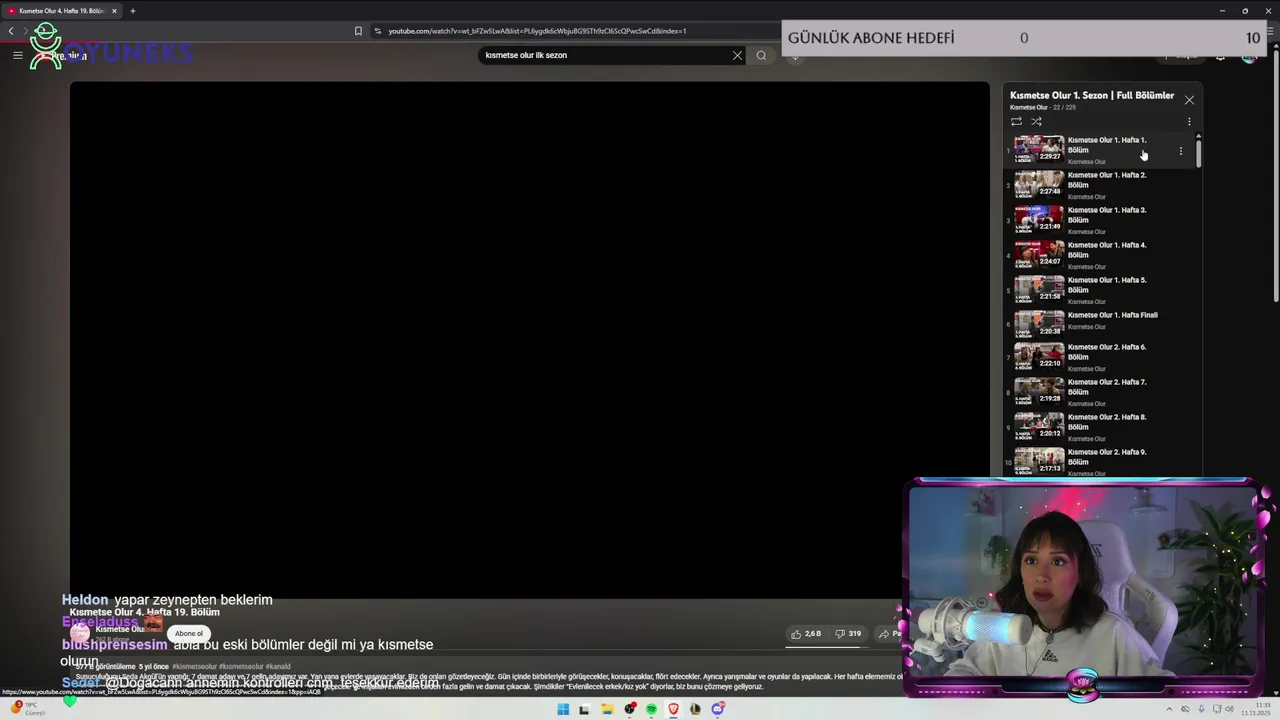
Task: Click thumbnail with duration 2:21:49
Action: click(x=1039, y=219)
